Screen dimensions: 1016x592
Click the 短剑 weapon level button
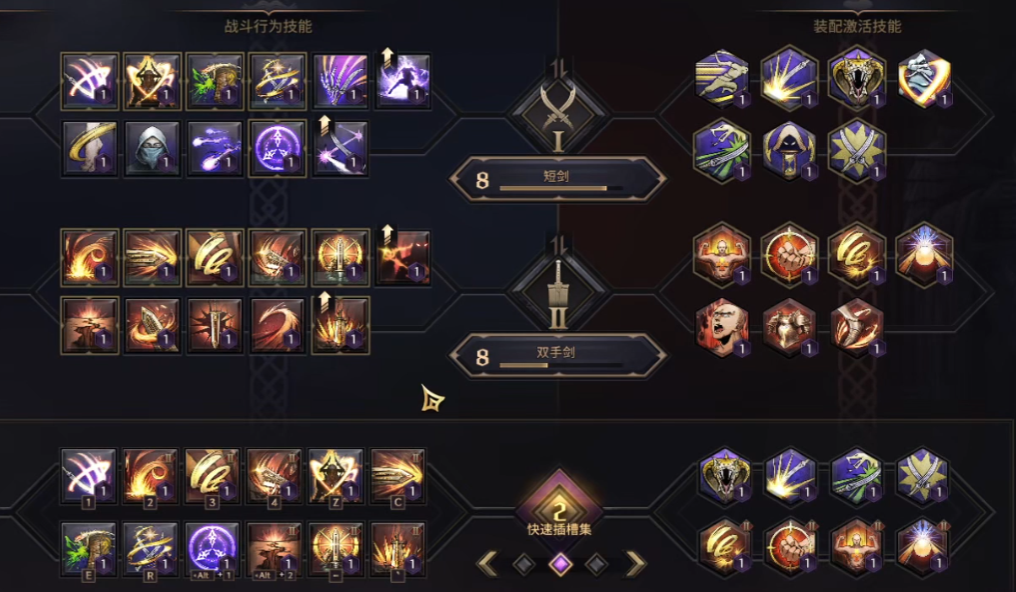pyautogui.click(x=558, y=179)
